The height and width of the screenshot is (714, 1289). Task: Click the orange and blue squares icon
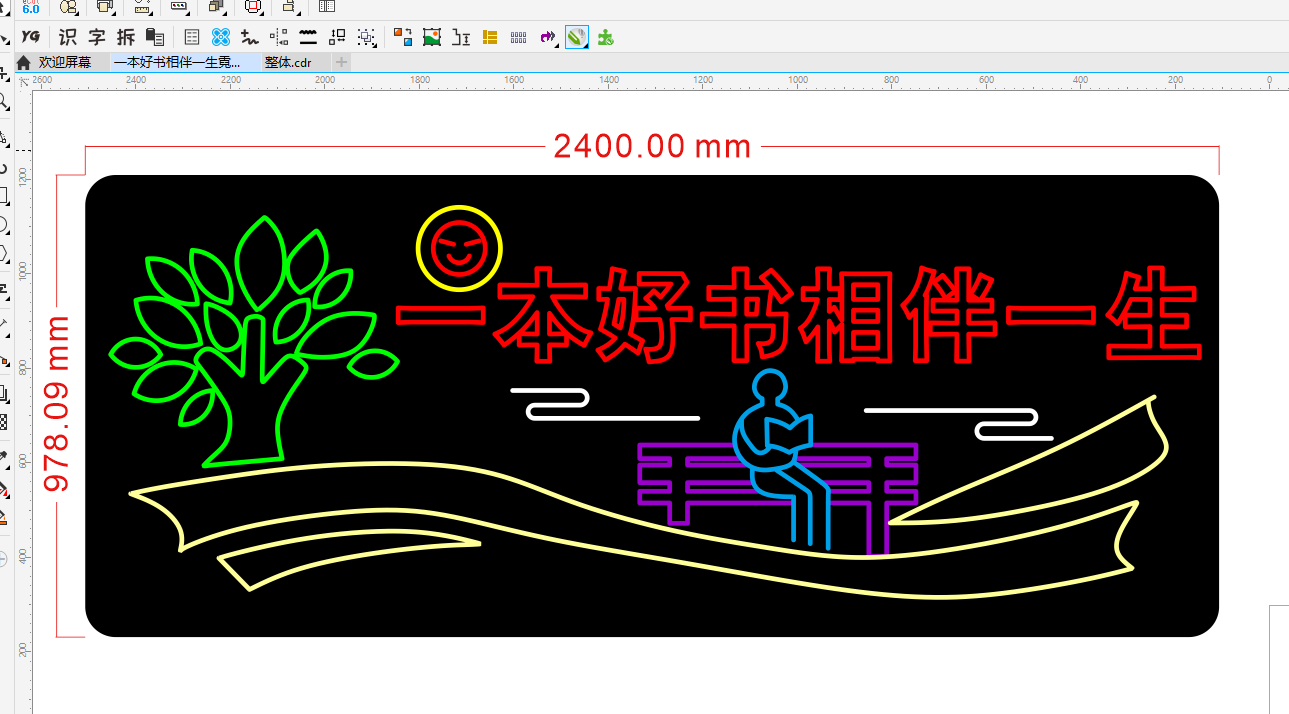click(403, 37)
